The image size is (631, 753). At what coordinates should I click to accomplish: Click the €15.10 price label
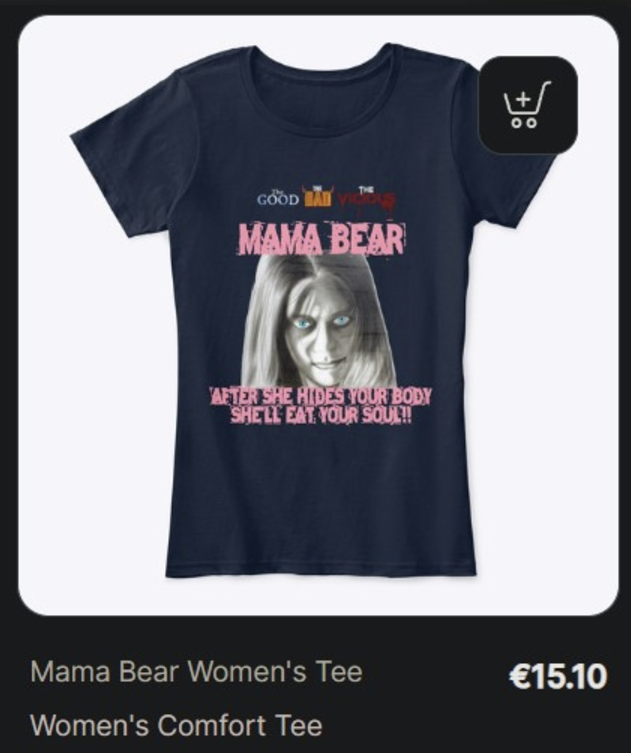[x=558, y=676]
